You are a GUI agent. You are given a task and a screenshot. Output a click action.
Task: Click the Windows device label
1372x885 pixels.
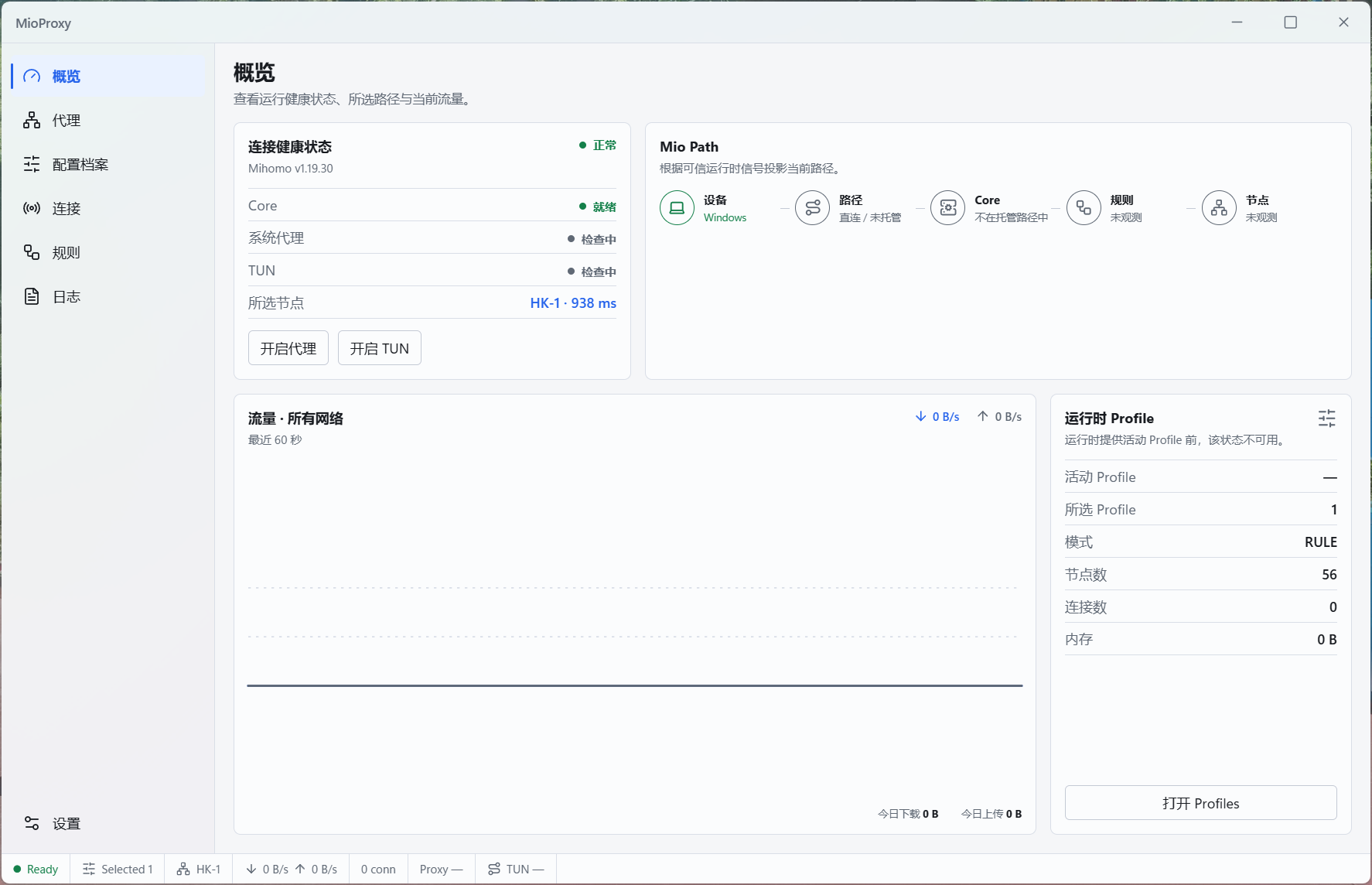725,217
